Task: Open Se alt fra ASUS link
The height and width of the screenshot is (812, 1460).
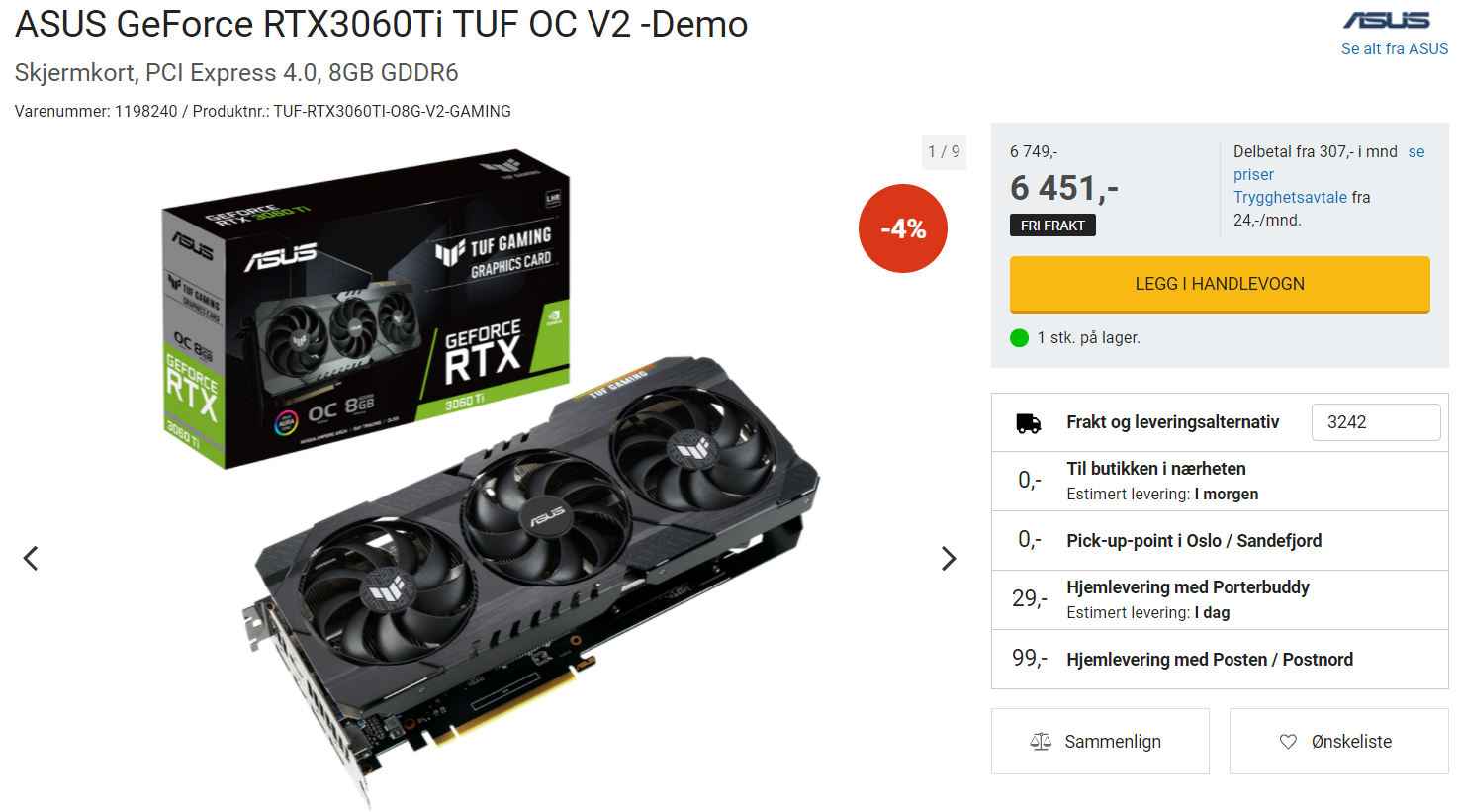Action: 1395,48
